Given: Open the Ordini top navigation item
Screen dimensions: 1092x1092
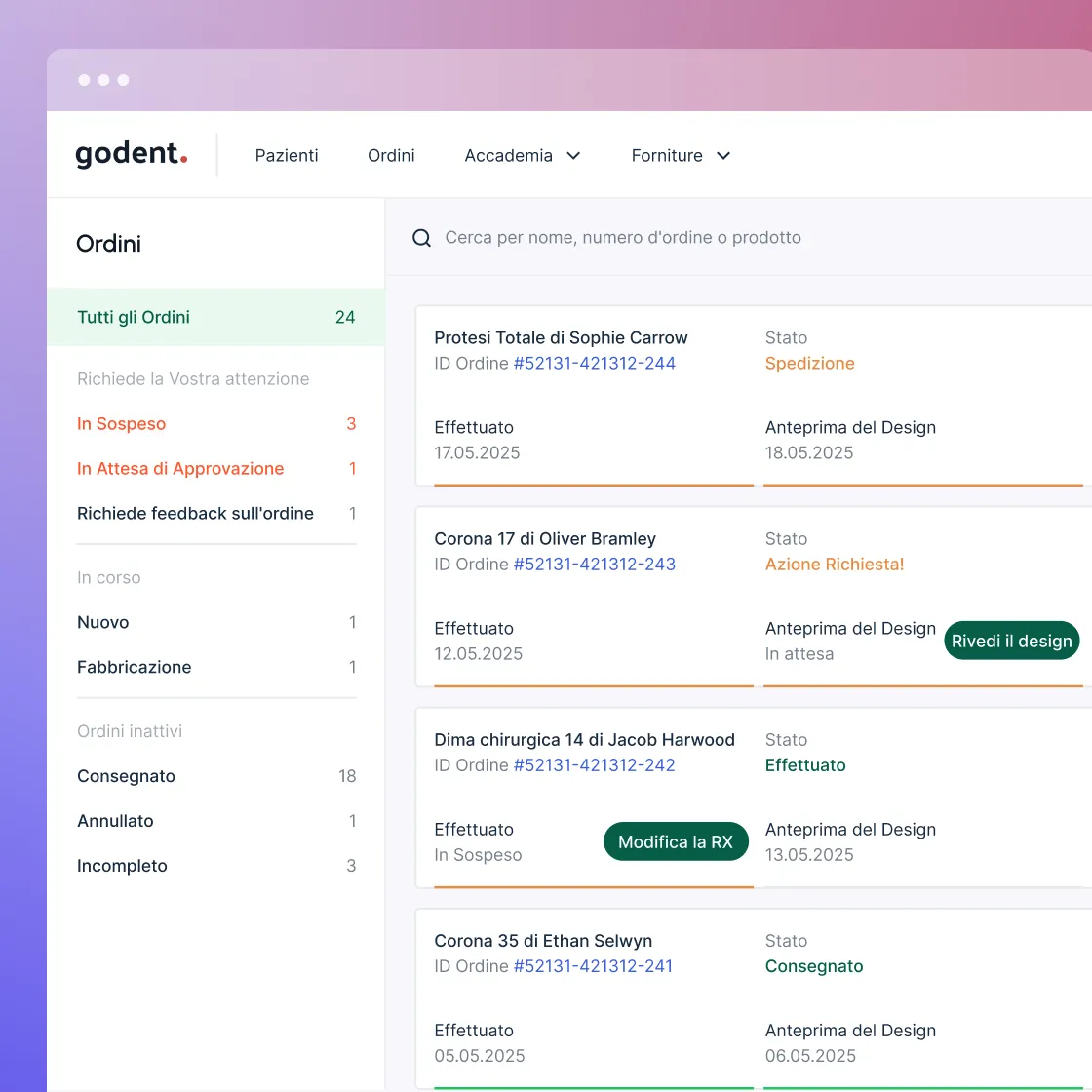Looking at the screenshot, I should point(391,155).
